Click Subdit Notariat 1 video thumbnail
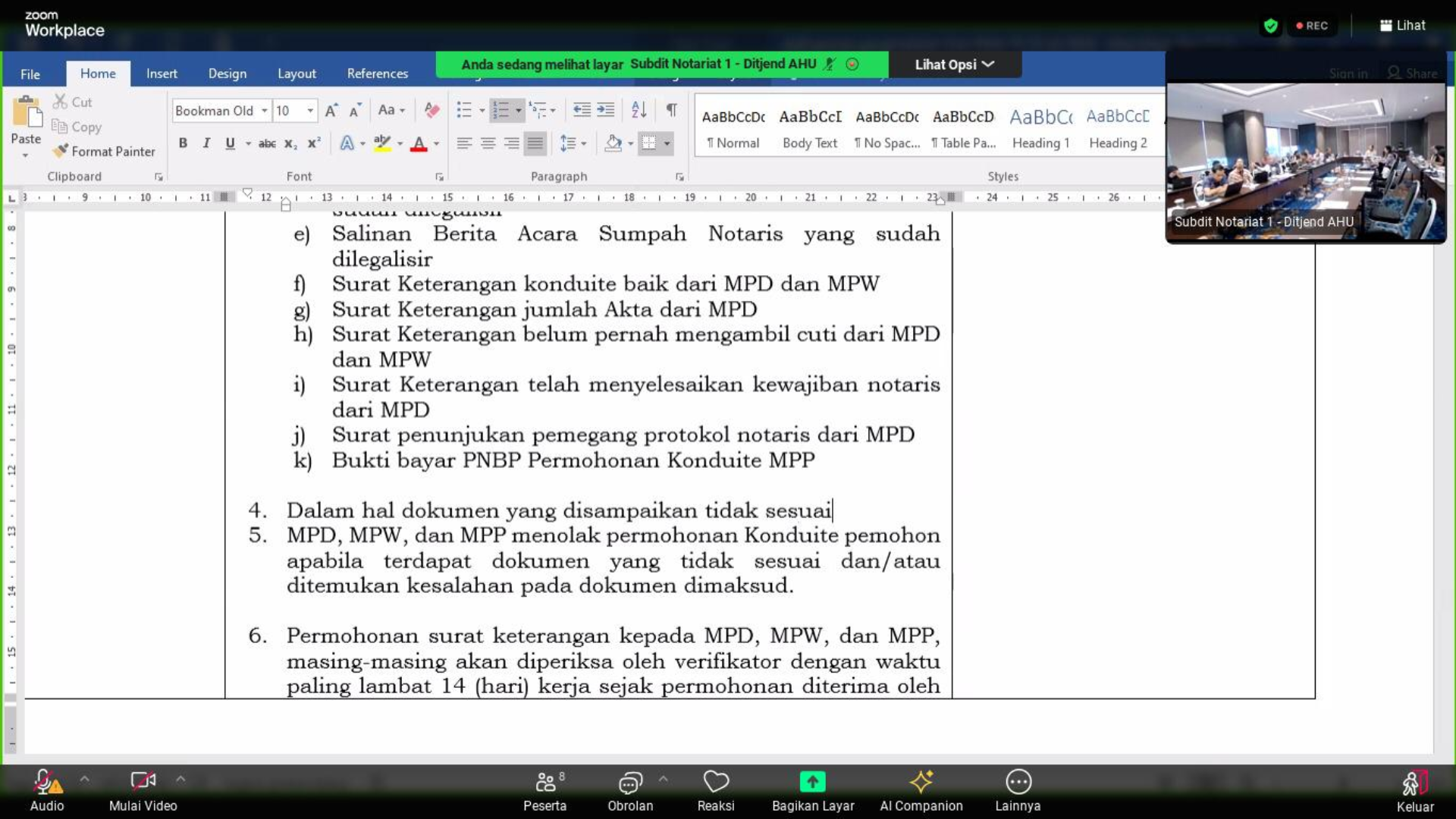Image resolution: width=1456 pixels, height=819 pixels. coord(1306,162)
